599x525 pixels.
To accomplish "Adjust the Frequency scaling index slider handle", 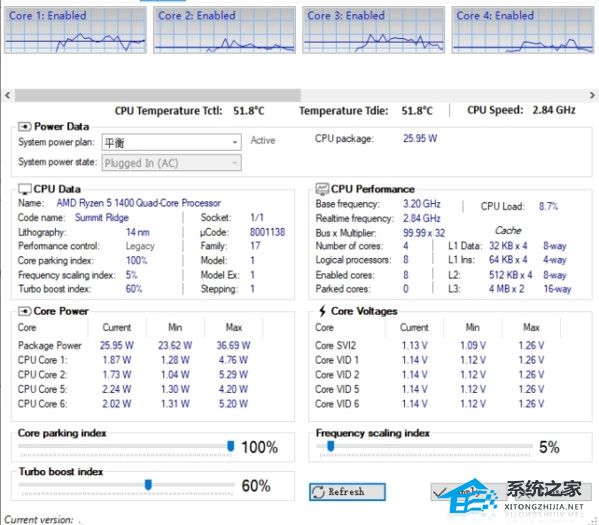I will coord(331,446).
